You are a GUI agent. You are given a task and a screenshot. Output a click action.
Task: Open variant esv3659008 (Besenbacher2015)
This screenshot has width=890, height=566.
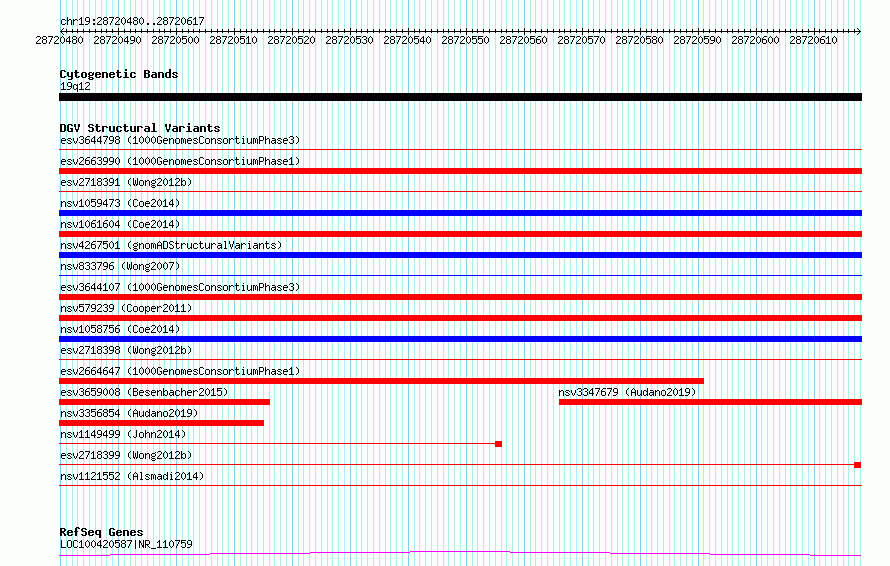click(x=144, y=392)
